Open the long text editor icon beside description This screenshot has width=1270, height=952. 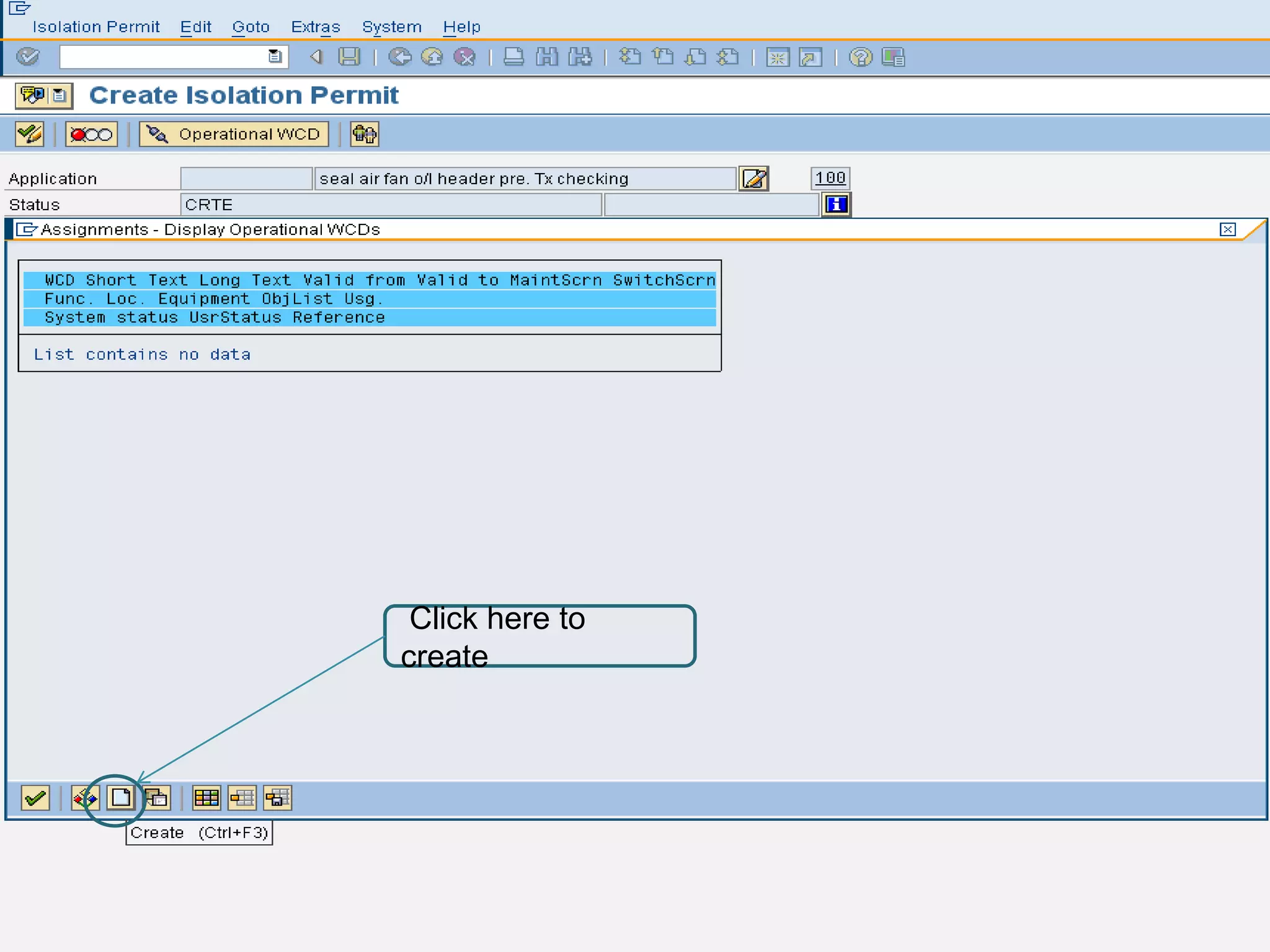click(x=753, y=178)
